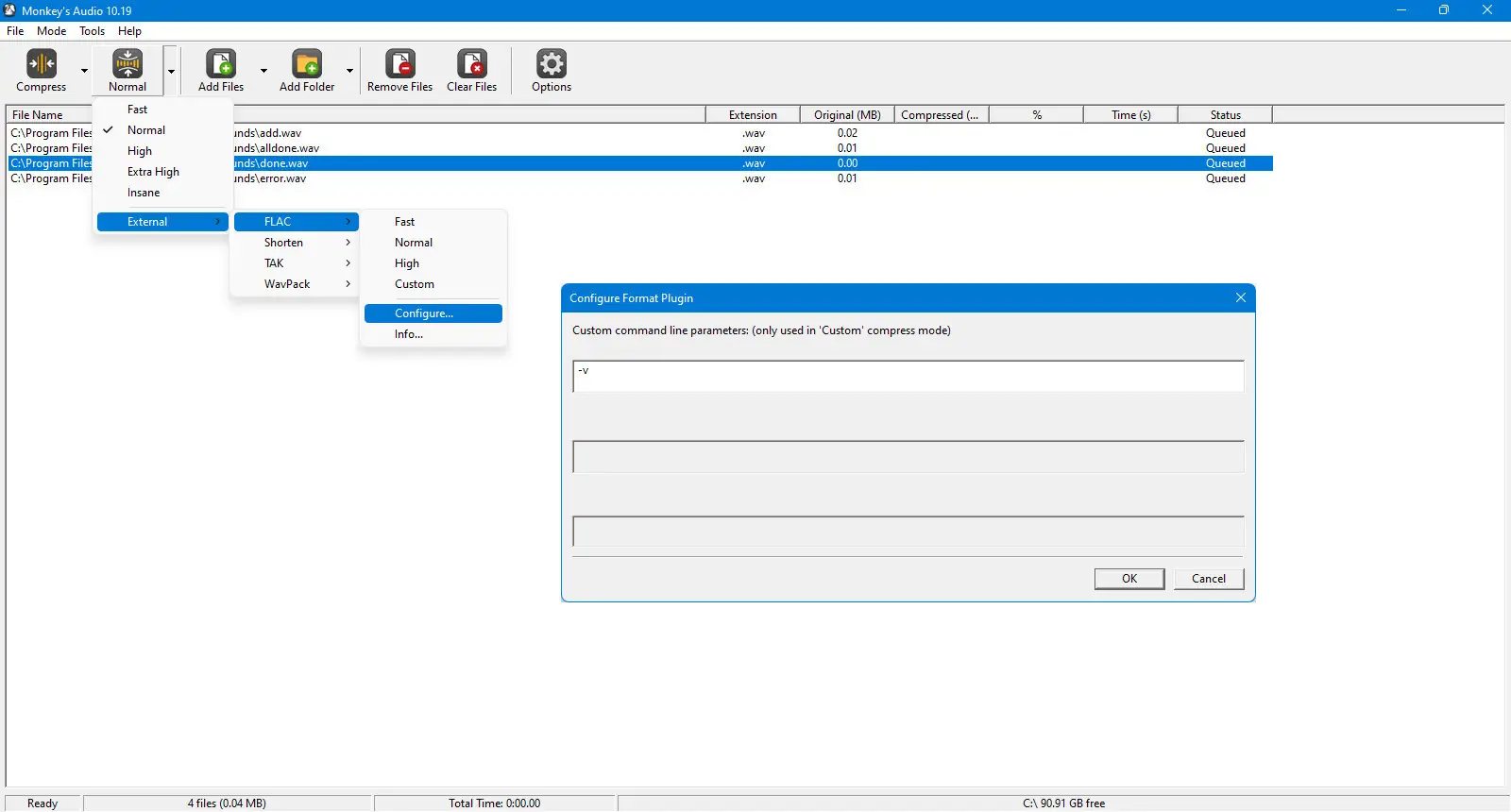The width and height of the screenshot is (1511, 812).
Task: Open the Shorten submenu
Action: [297, 243]
